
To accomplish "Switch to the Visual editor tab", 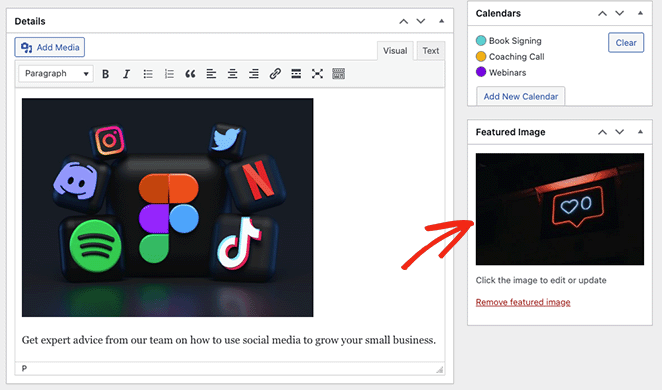I will pyautogui.click(x=395, y=51).
